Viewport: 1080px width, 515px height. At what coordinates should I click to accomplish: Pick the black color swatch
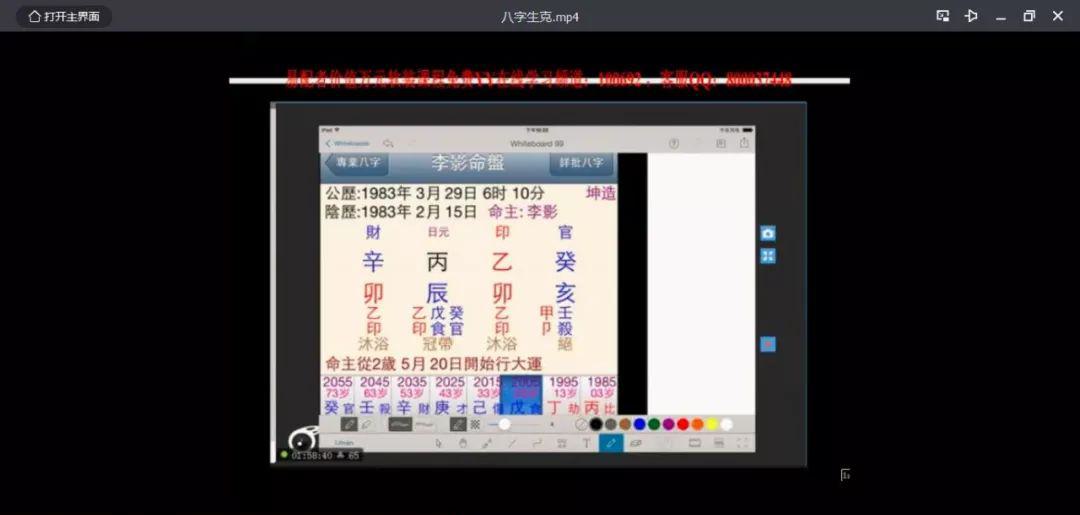click(596, 424)
